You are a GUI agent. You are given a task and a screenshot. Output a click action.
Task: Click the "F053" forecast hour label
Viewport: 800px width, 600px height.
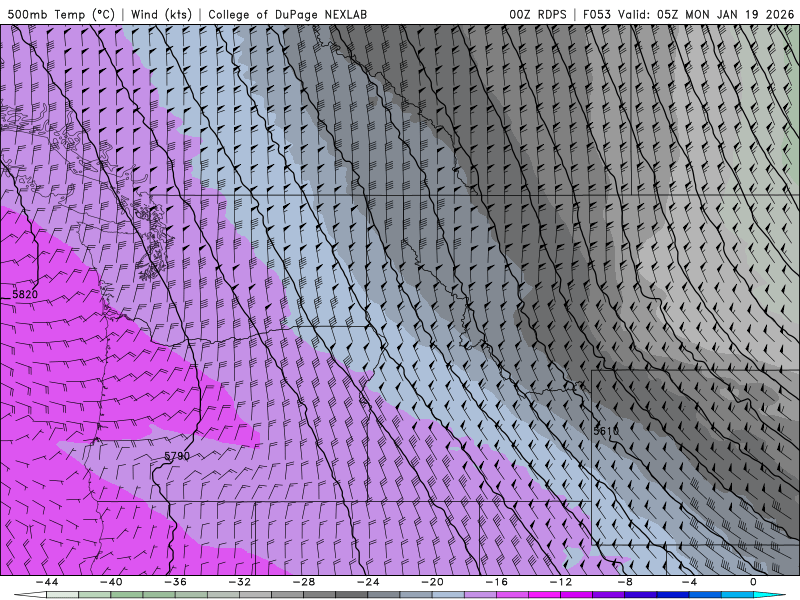[596, 14]
